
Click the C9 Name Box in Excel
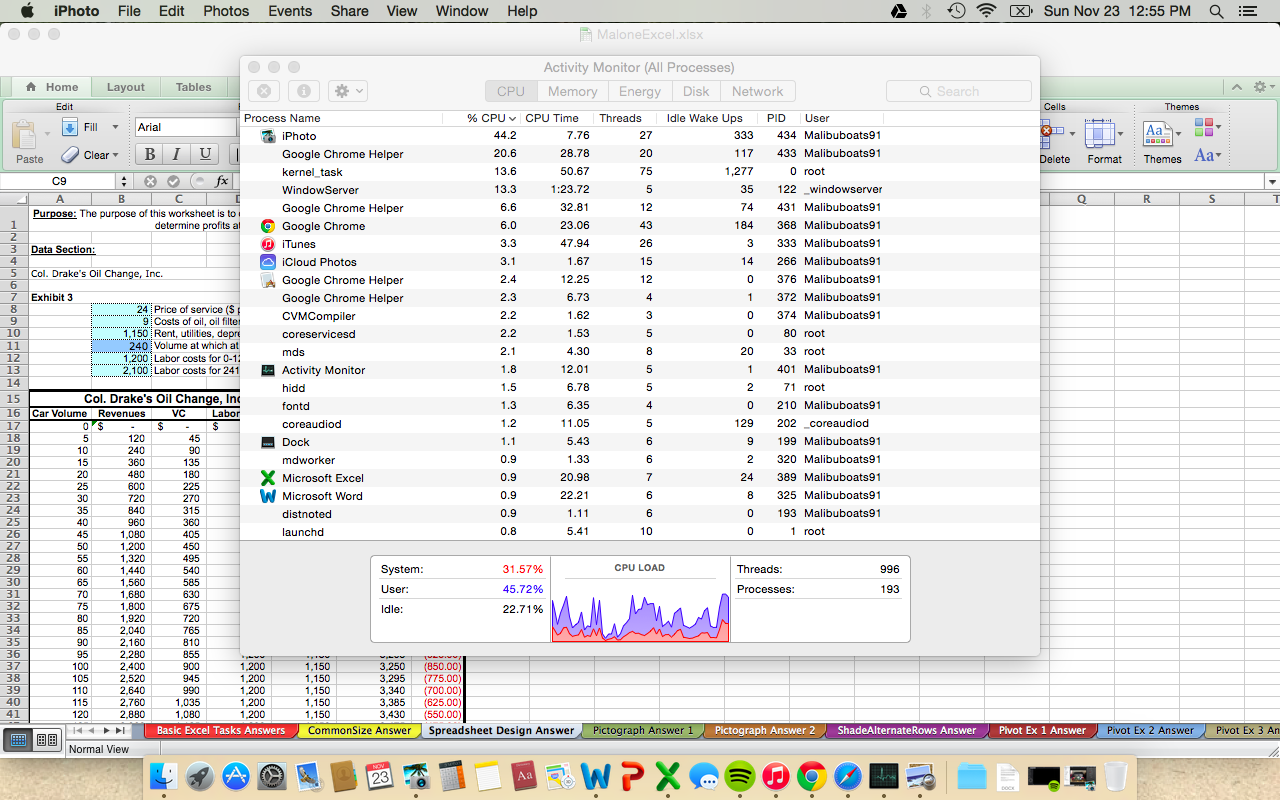pos(60,181)
